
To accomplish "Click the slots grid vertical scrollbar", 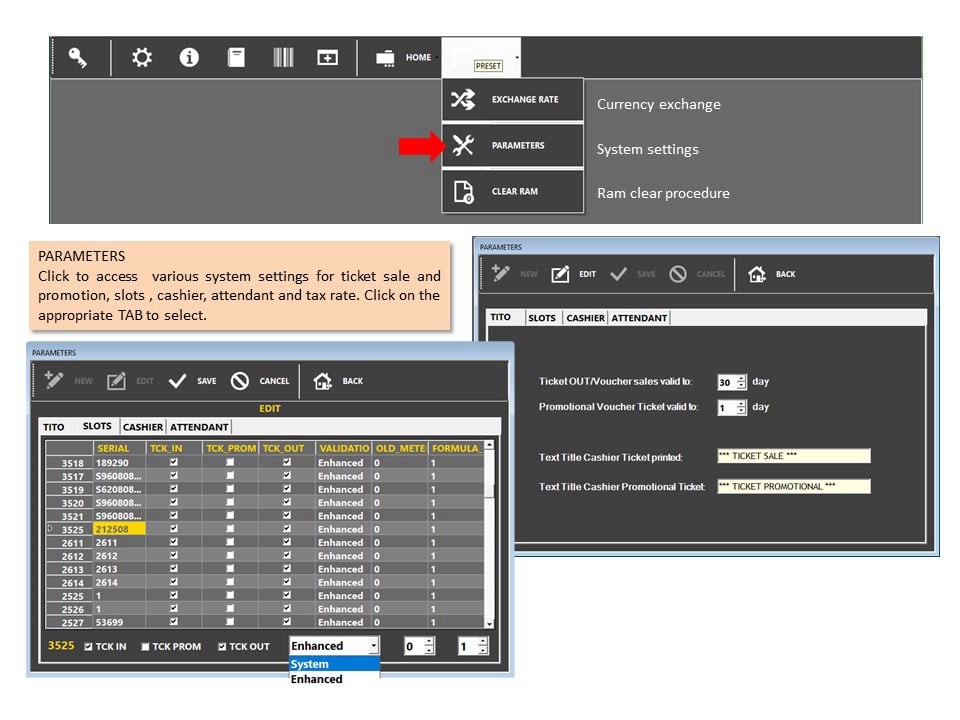I will (489, 534).
